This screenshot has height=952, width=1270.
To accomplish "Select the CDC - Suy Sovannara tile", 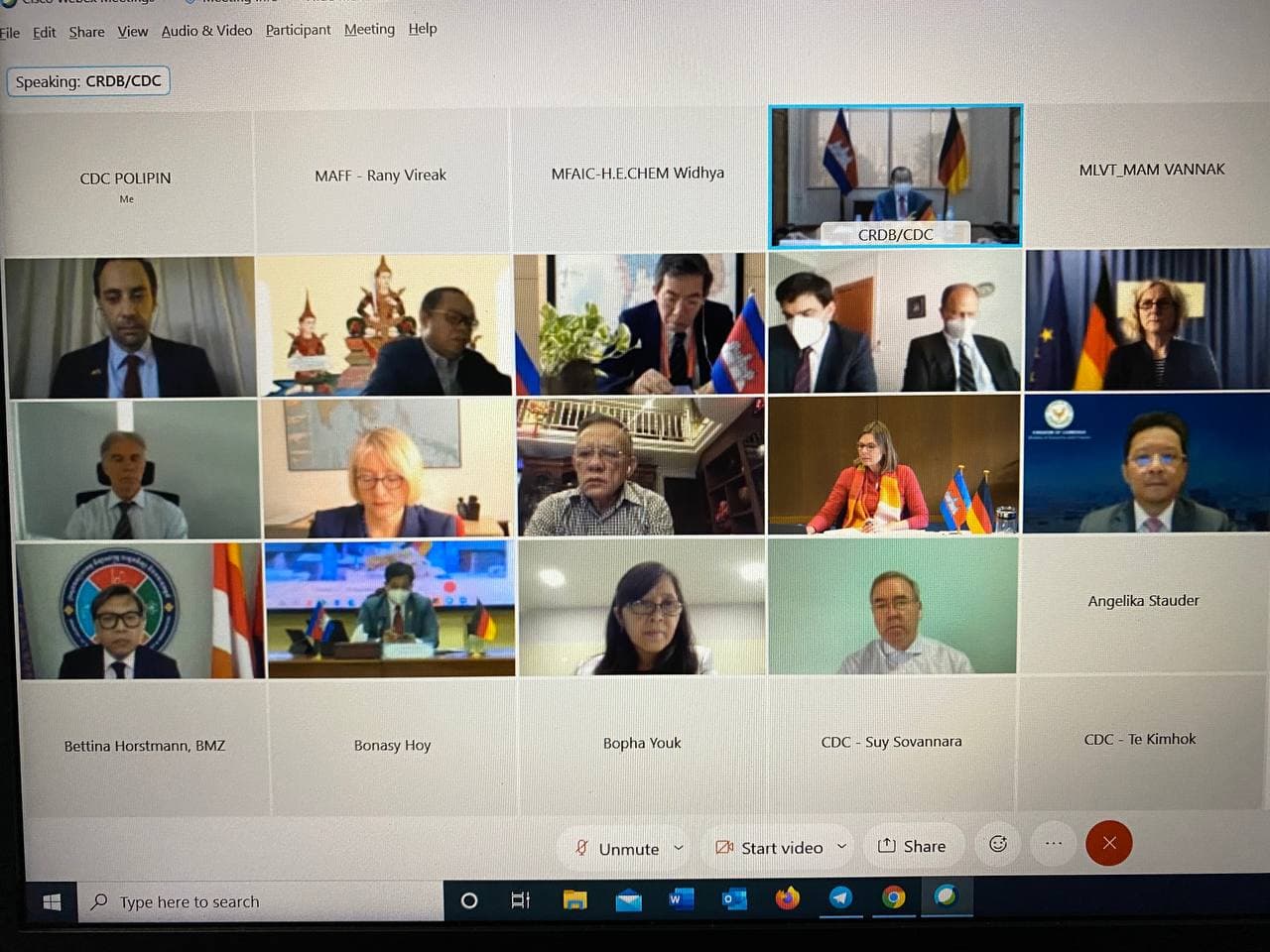I will pyautogui.click(x=891, y=743).
